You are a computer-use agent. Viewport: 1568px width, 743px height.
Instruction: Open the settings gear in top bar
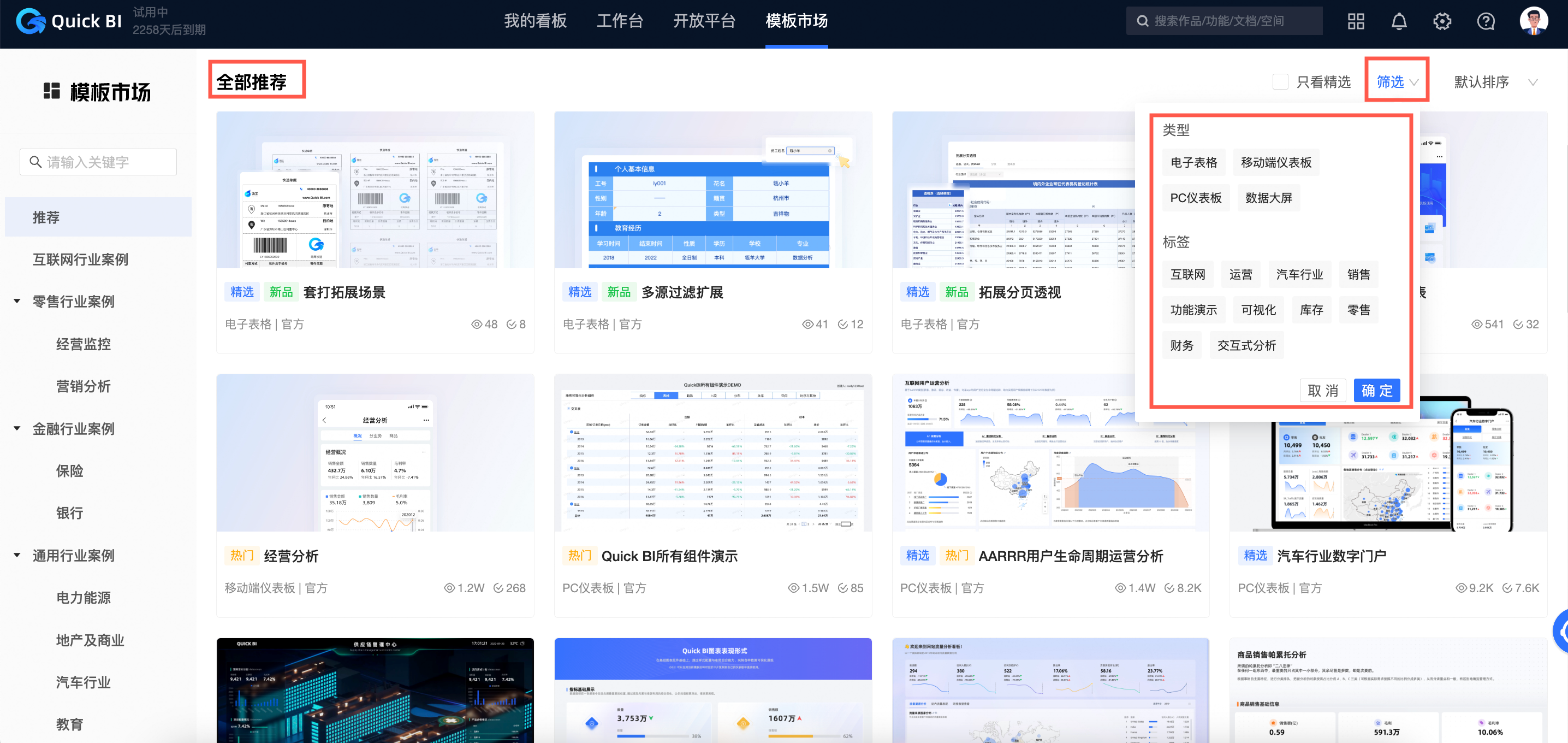1442,20
